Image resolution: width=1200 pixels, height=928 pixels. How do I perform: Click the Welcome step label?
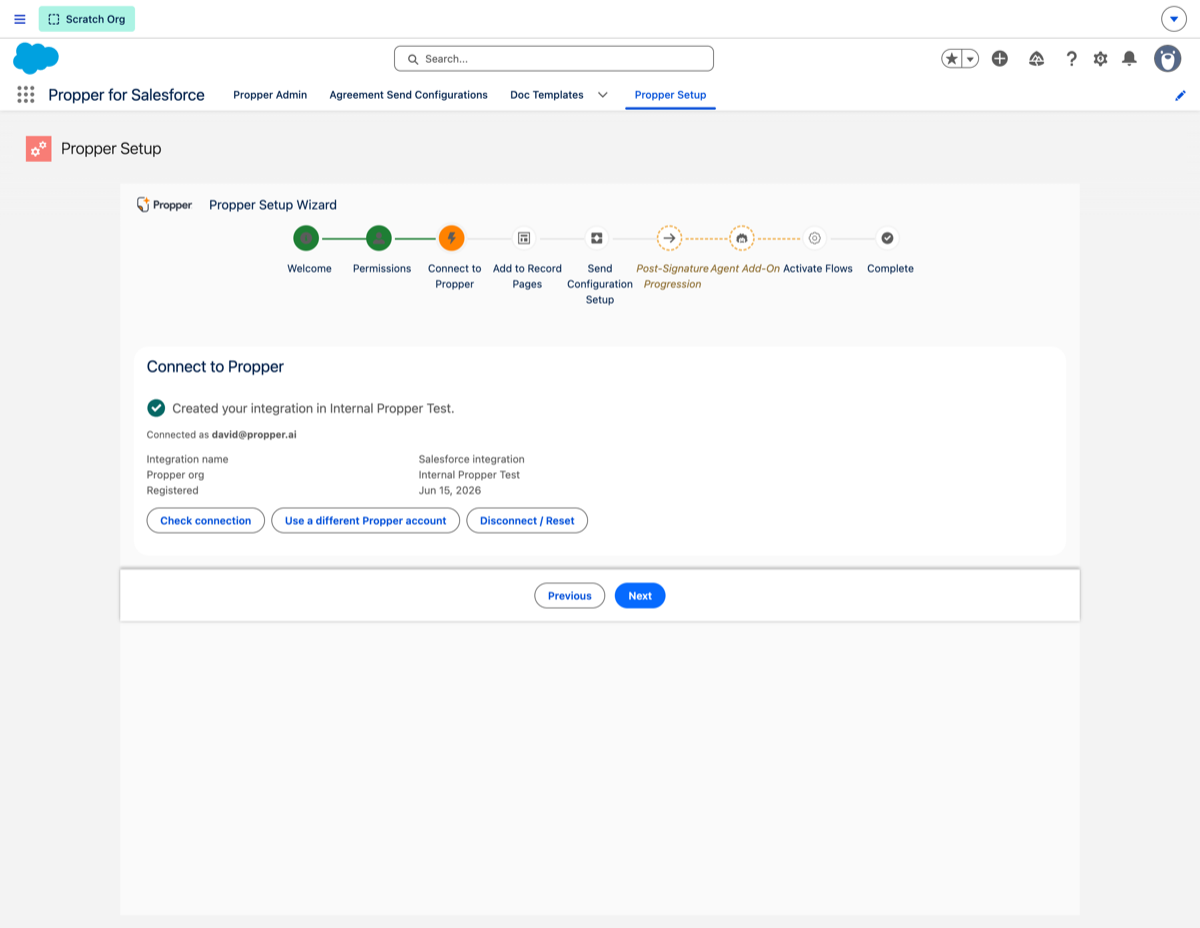coord(309,269)
